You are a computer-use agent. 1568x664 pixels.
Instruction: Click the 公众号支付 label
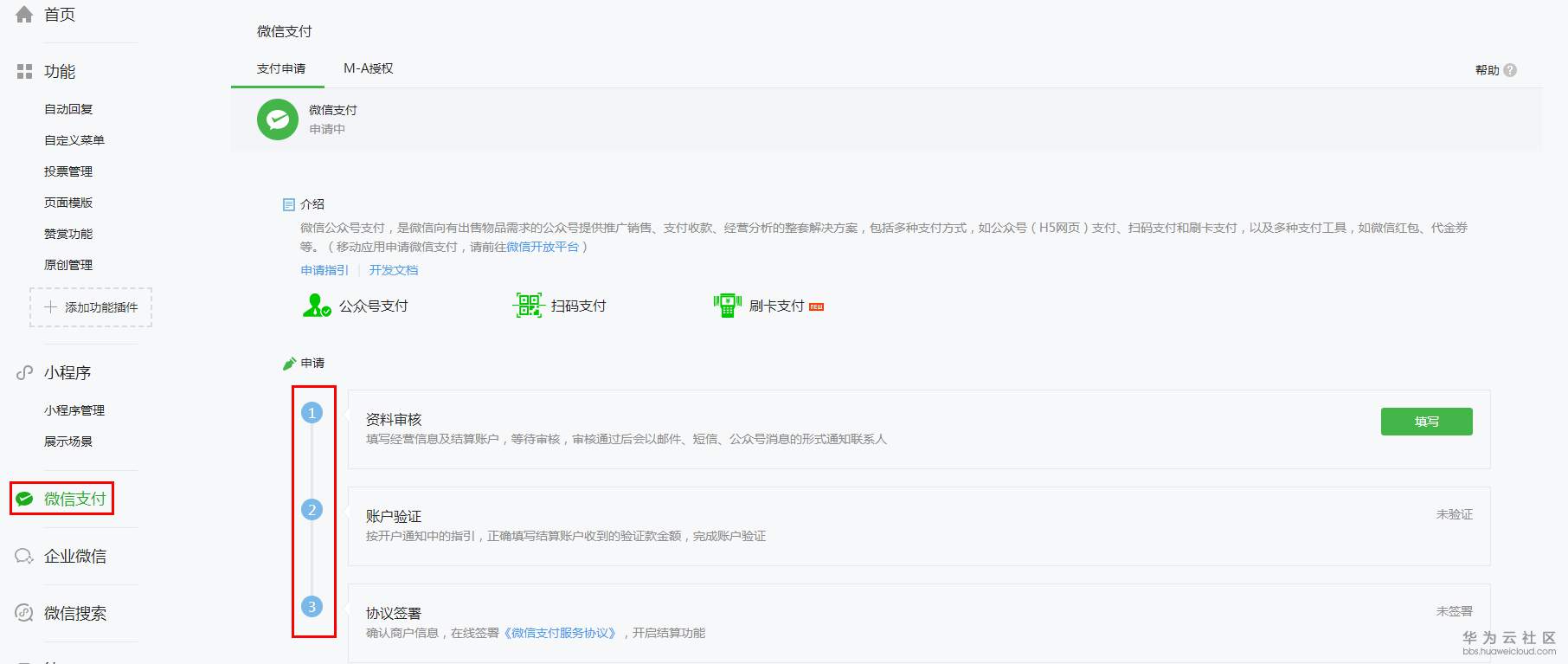tap(374, 306)
